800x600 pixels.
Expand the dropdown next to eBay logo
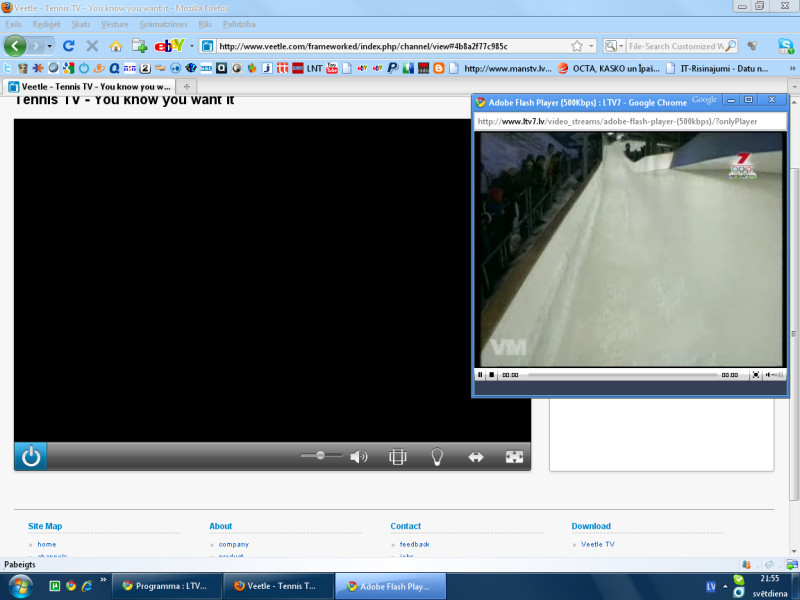(192, 46)
